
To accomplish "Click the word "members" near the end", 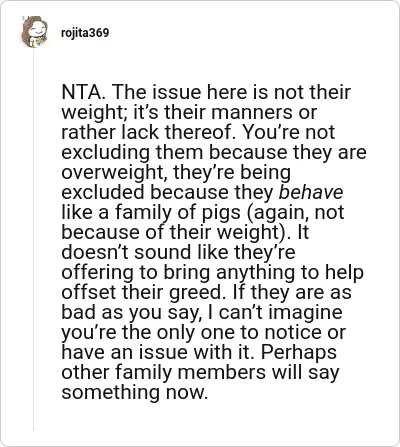I will [x=221, y=372].
